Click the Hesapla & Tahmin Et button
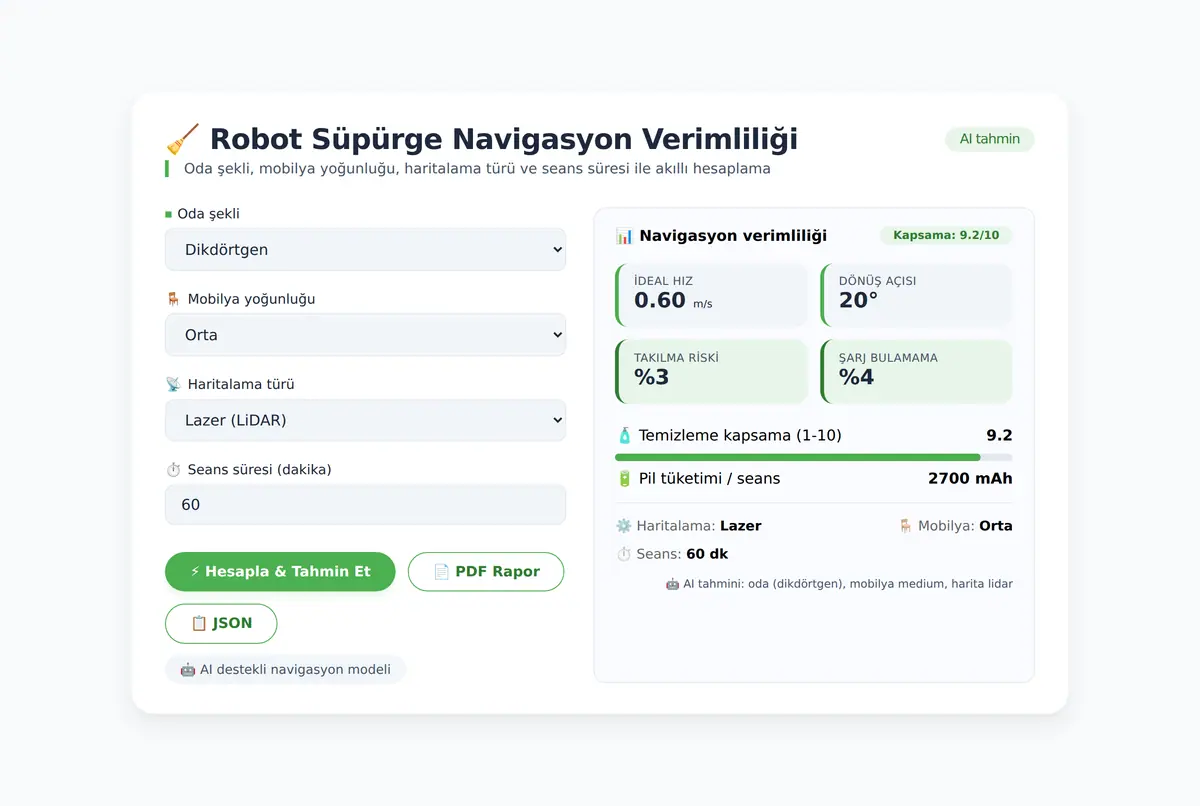1200x806 pixels. (280, 572)
